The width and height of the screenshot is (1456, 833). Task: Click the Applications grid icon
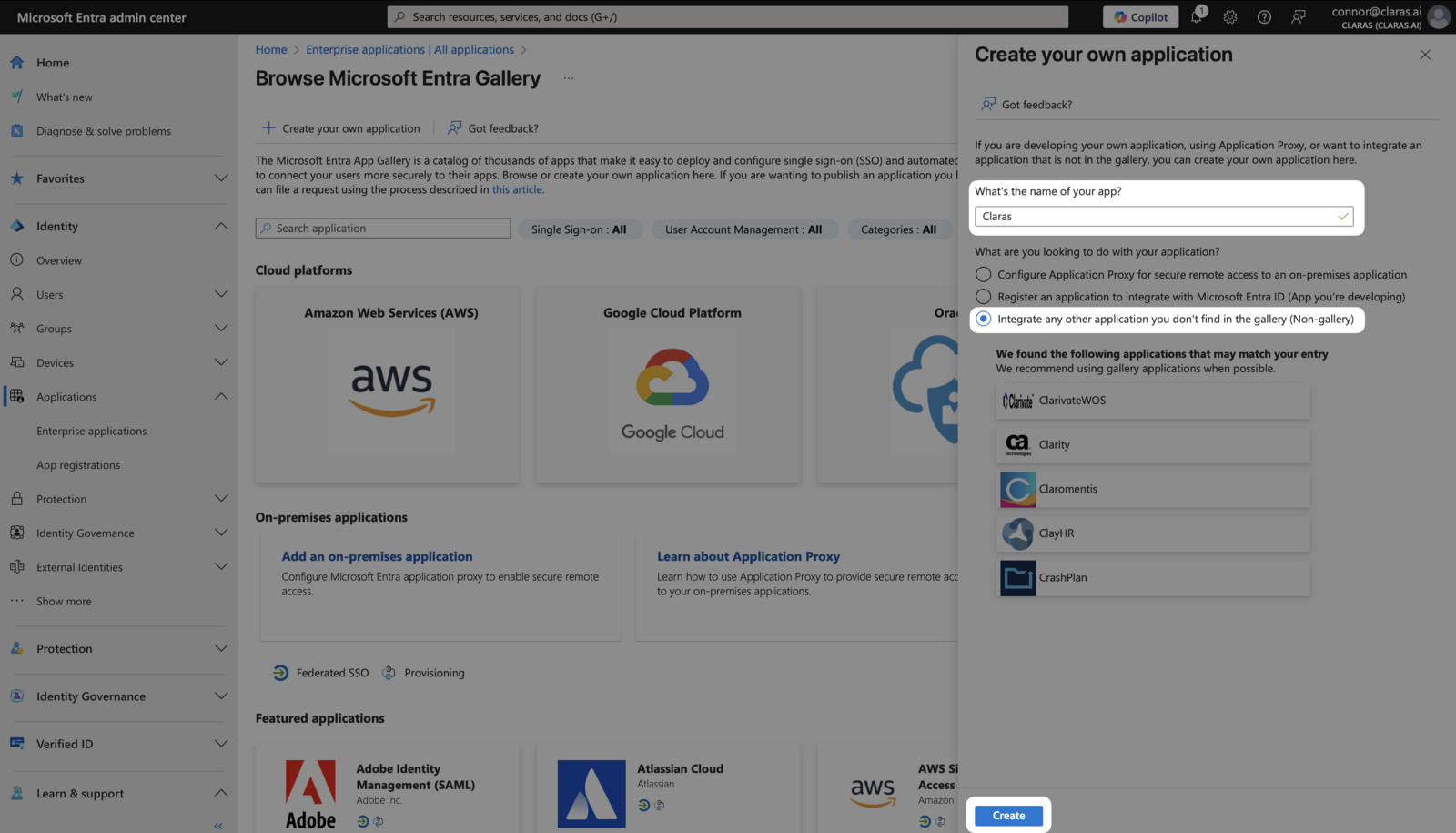point(16,396)
